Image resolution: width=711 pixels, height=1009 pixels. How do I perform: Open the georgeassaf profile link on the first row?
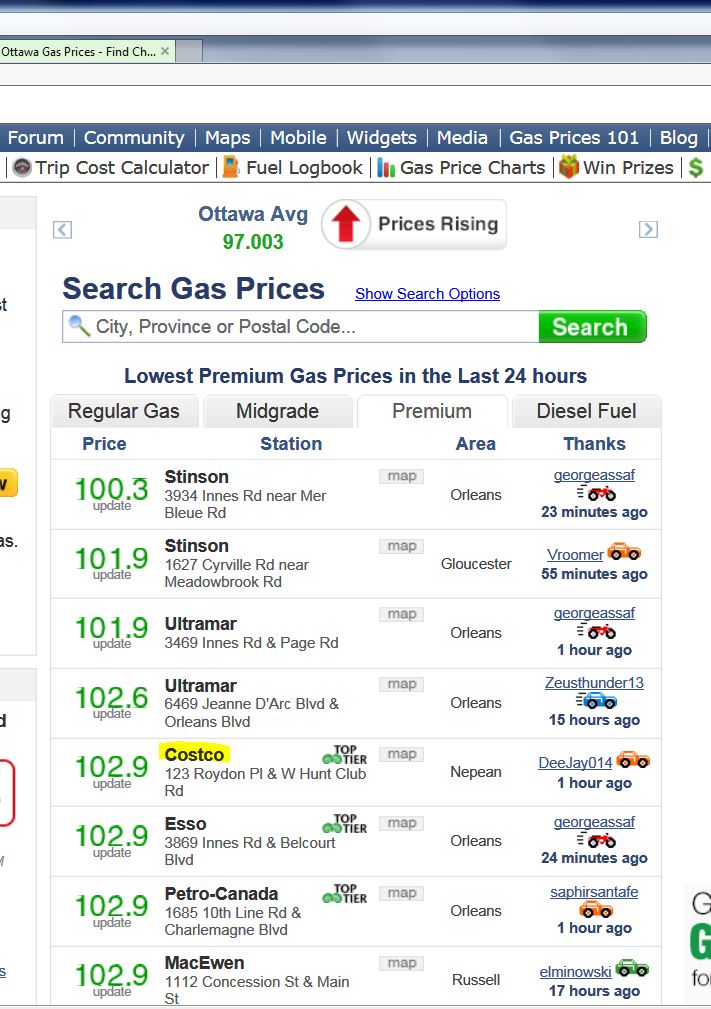(594, 475)
